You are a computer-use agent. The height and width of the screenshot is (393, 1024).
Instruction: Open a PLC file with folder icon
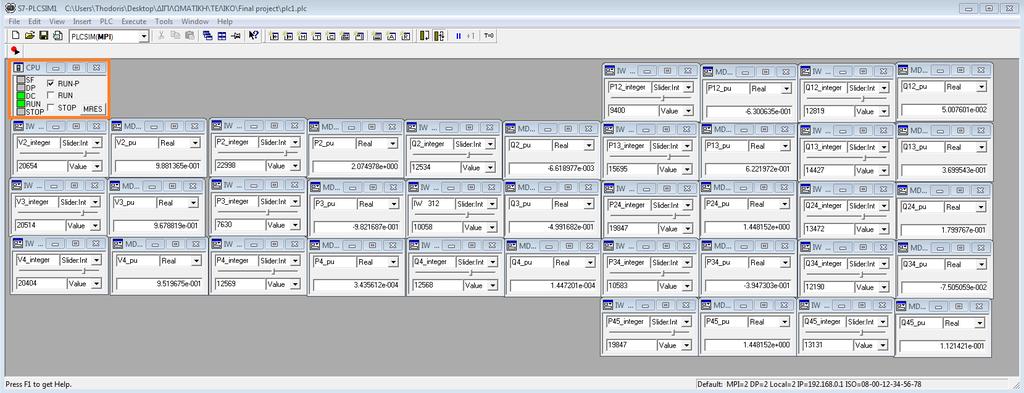tap(29, 36)
